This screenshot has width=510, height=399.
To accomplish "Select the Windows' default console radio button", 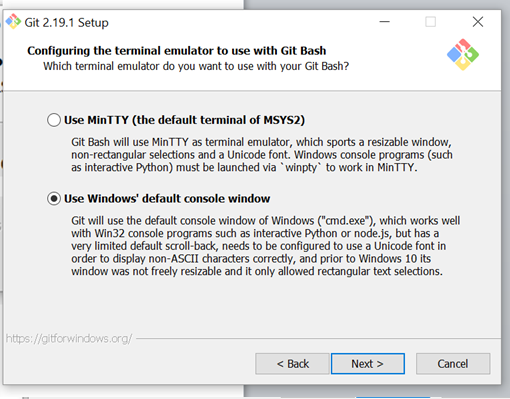I will 54,199.
